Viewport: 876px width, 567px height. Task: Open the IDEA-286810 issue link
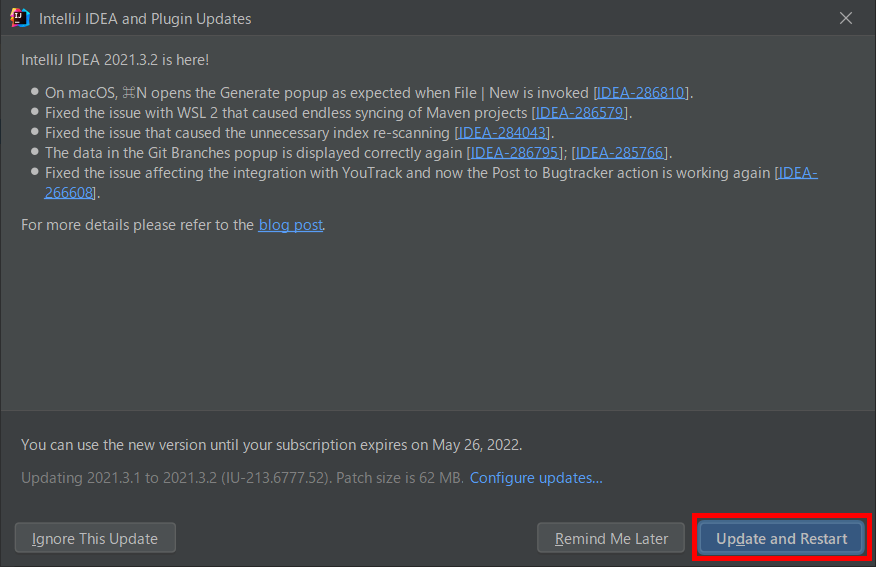(x=641, y=93)
